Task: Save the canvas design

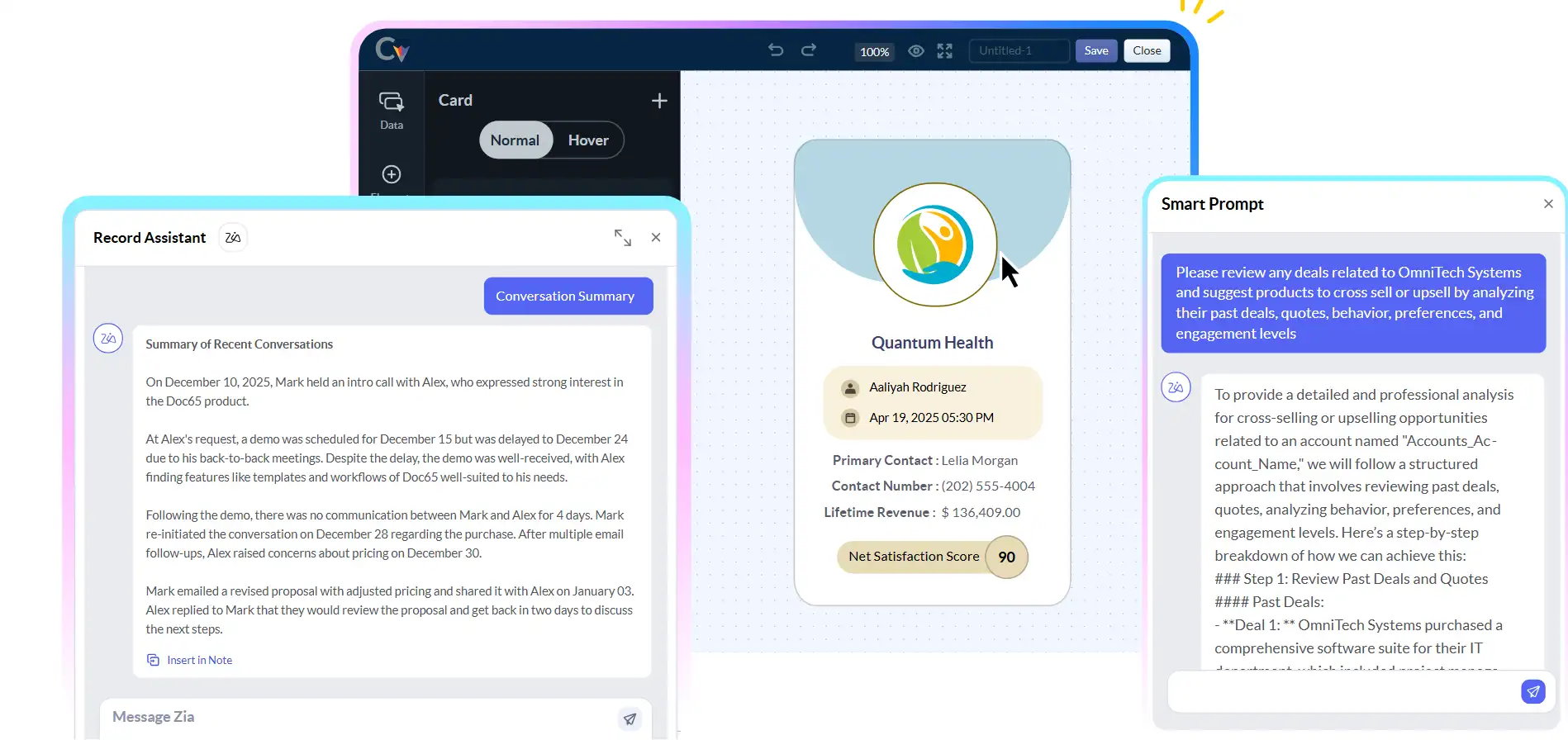Action: [1096, 50]
